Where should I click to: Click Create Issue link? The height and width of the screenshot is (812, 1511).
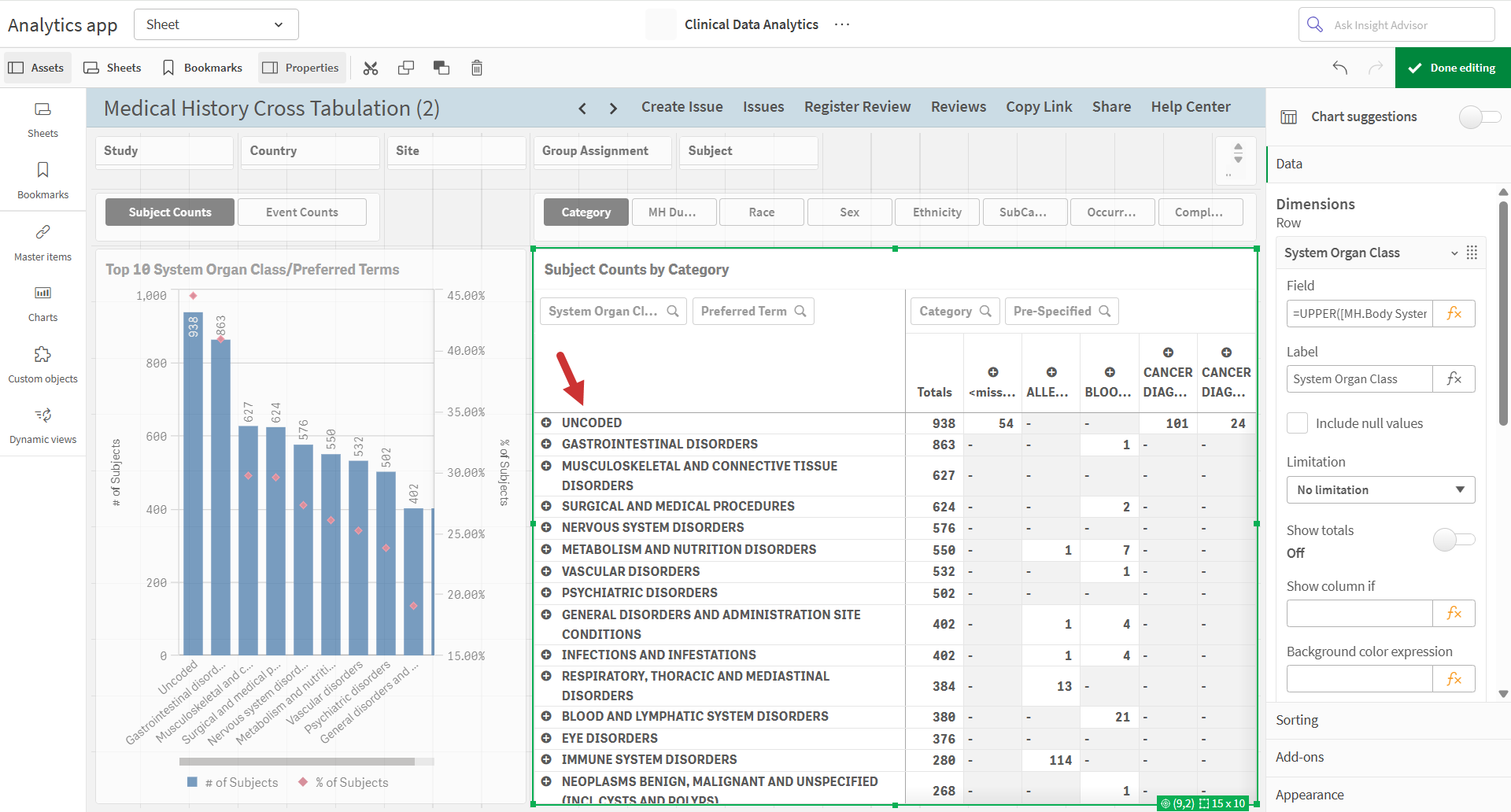[x=682, y=107]
